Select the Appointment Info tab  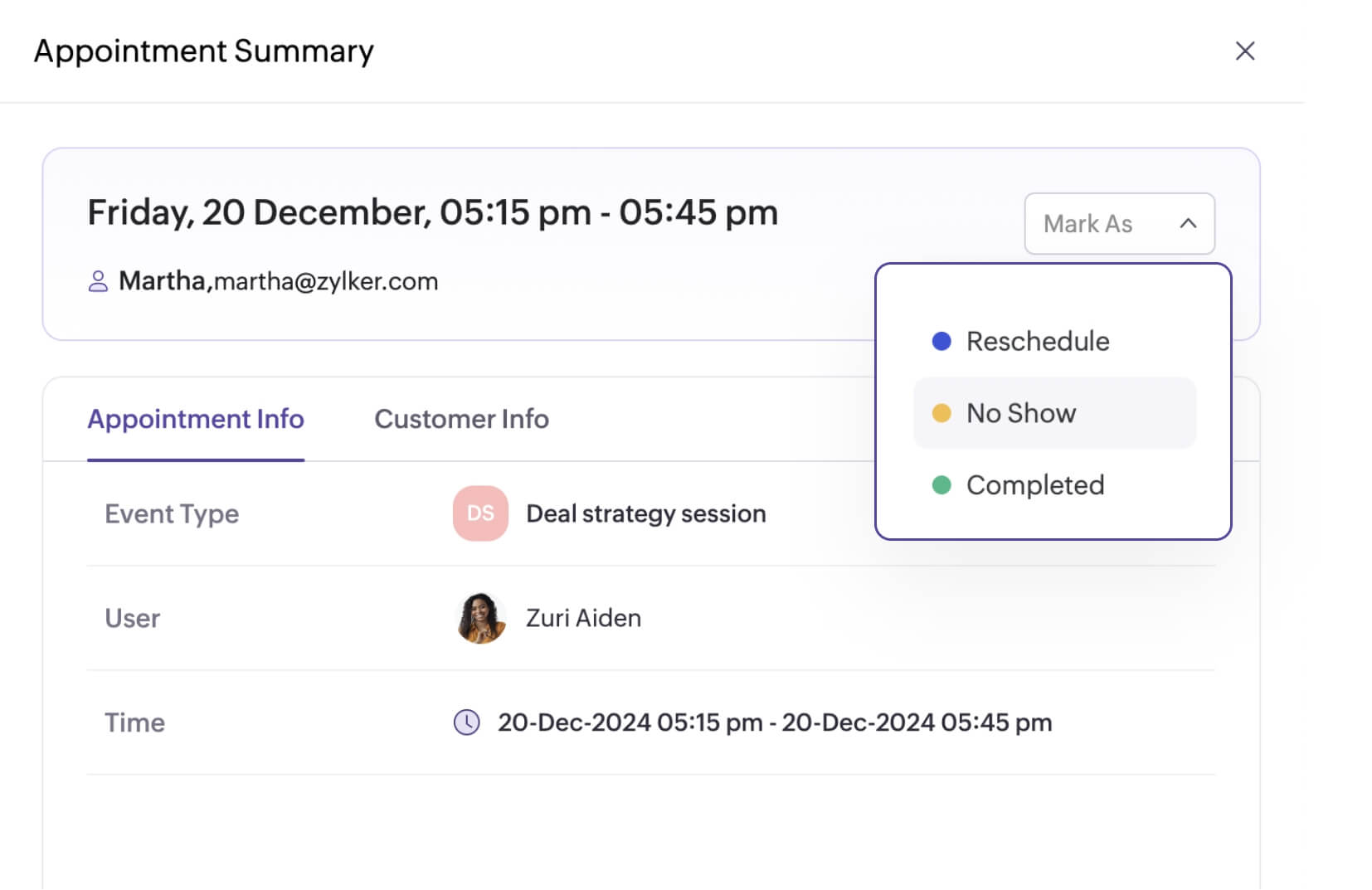tap(196, 419)
